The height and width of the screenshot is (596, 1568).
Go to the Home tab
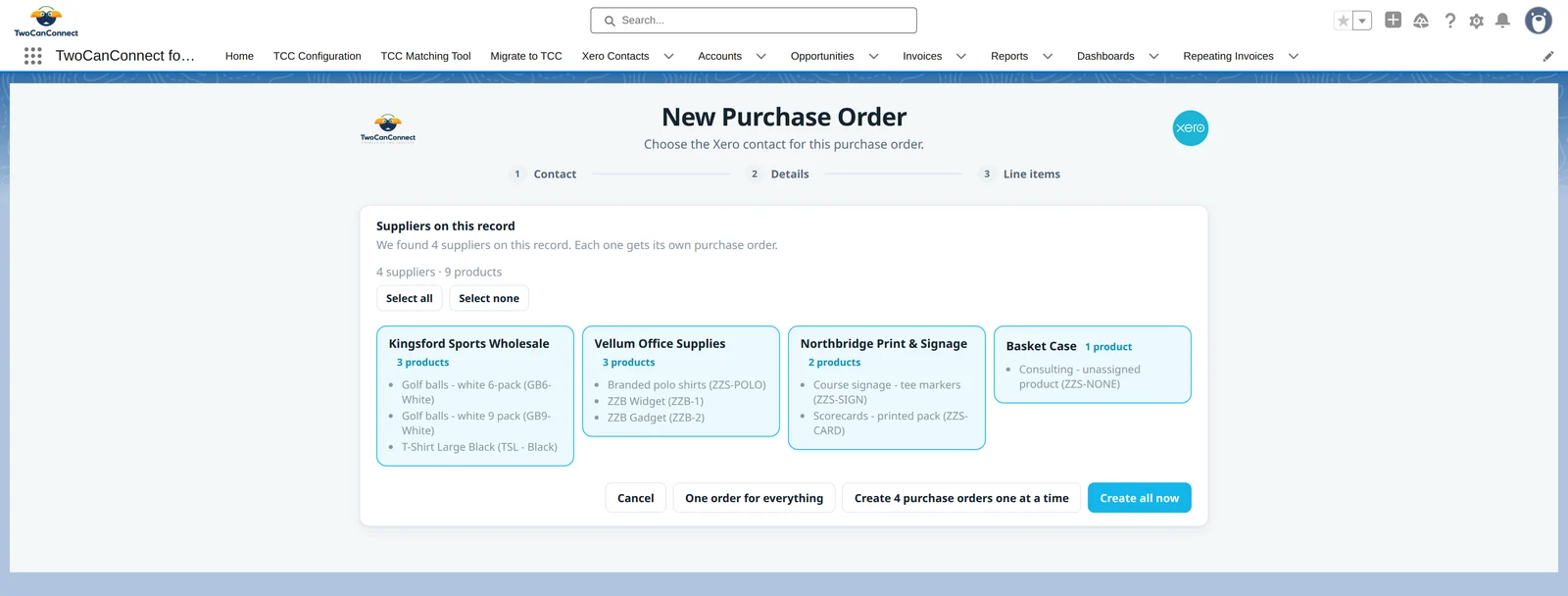coord(239,56)
